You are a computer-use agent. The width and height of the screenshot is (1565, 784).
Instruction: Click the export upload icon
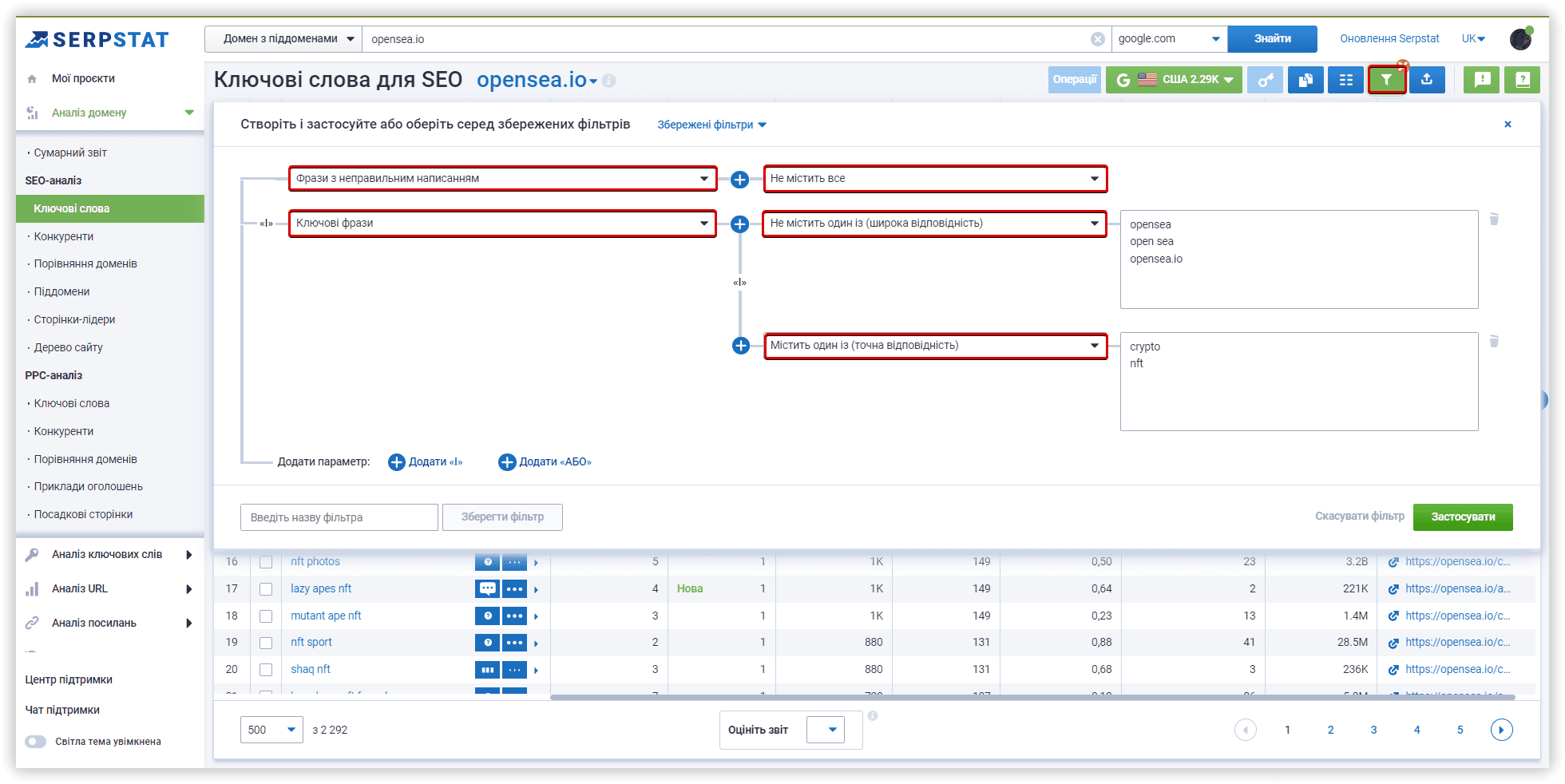(x=1427, y=80)
